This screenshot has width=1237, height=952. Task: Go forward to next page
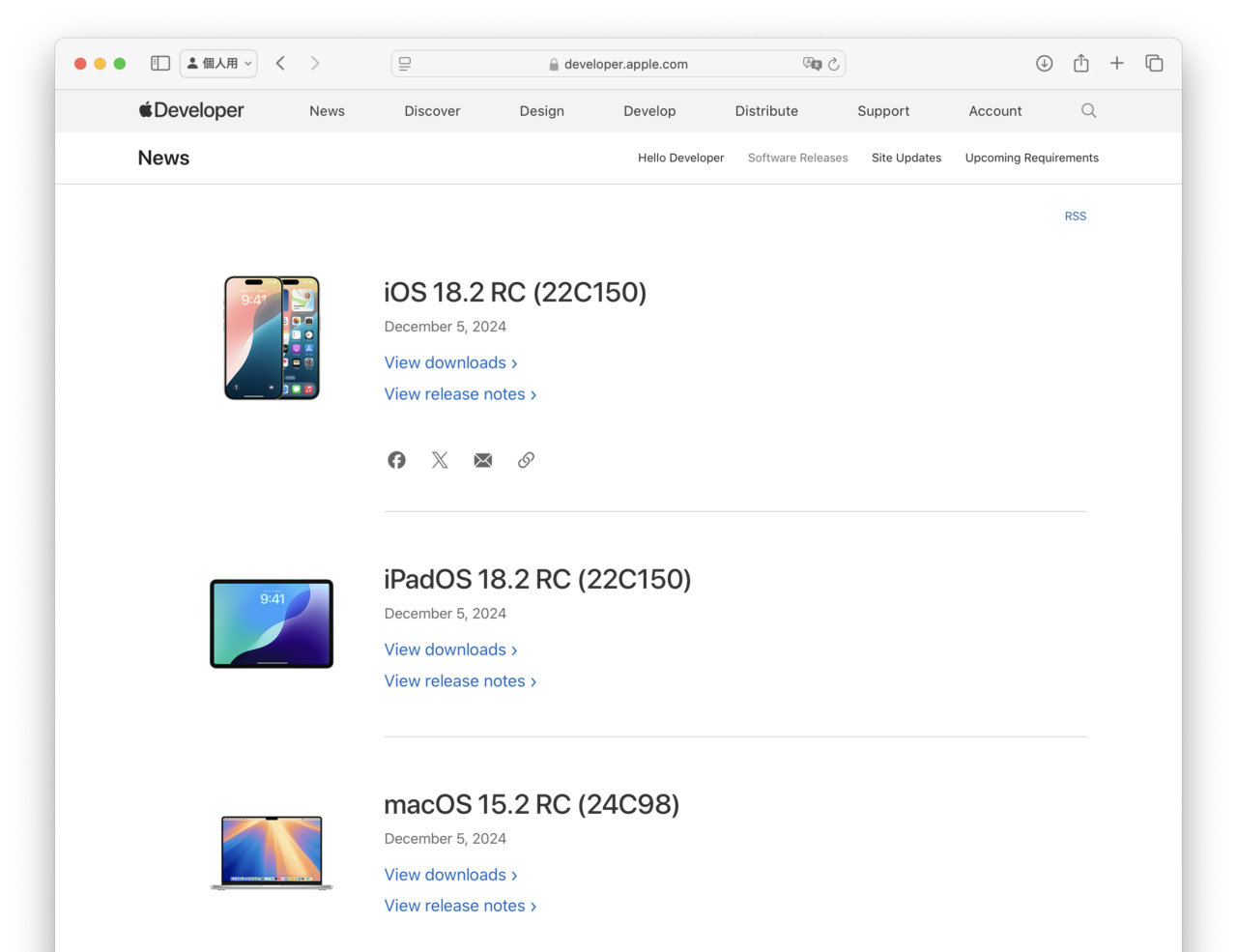tap(314, 63)
